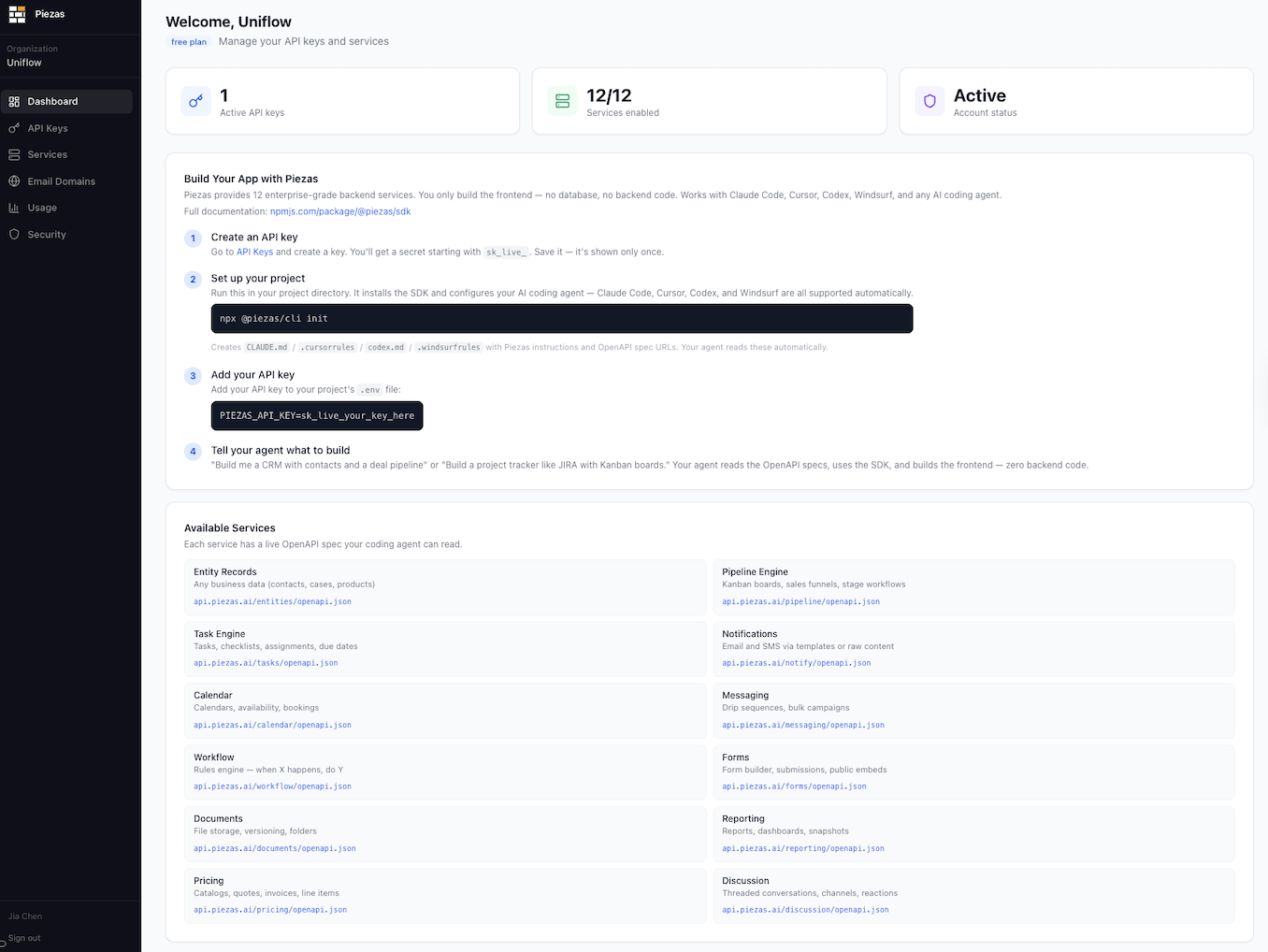Click the CLAUDE.md file name tag
Viewport: 1268px width, 952px height.
pos(267,347)
